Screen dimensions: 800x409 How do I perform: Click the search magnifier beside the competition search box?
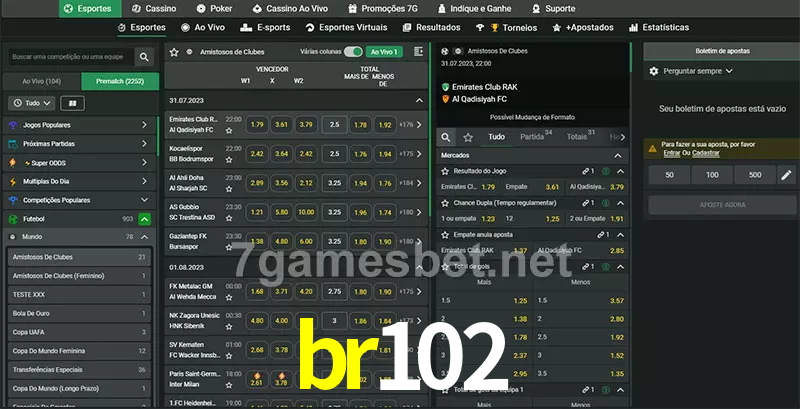[x=146, y=58]
